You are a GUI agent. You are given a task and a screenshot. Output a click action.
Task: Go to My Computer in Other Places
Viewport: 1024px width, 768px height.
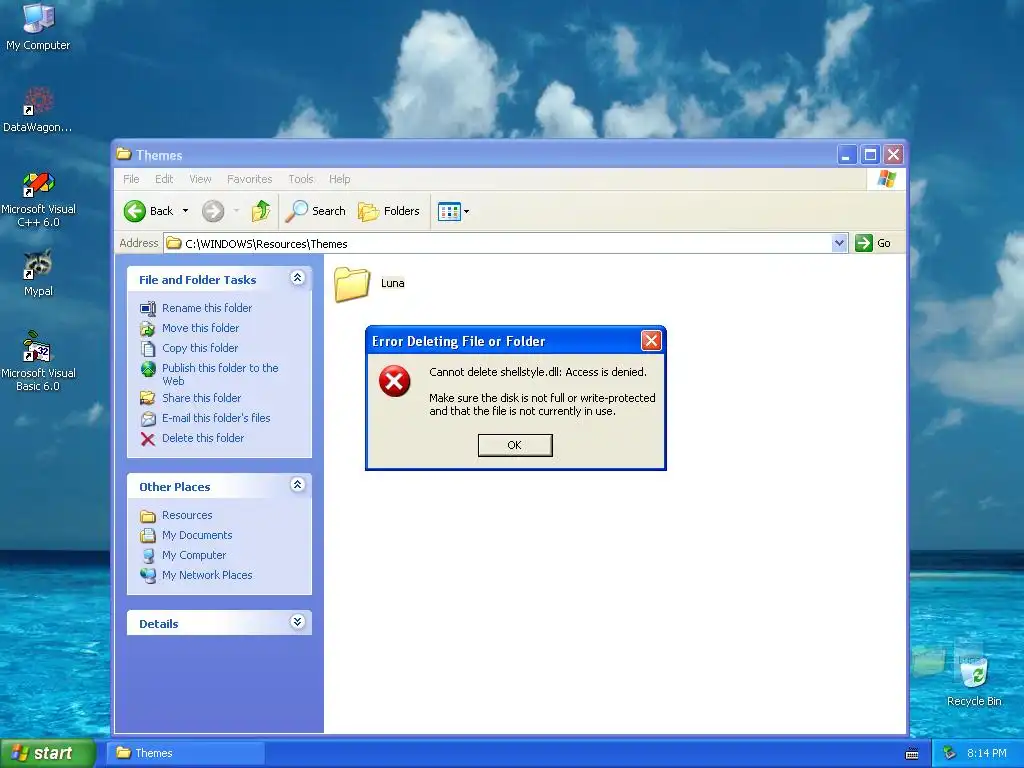tap(194, 555)
